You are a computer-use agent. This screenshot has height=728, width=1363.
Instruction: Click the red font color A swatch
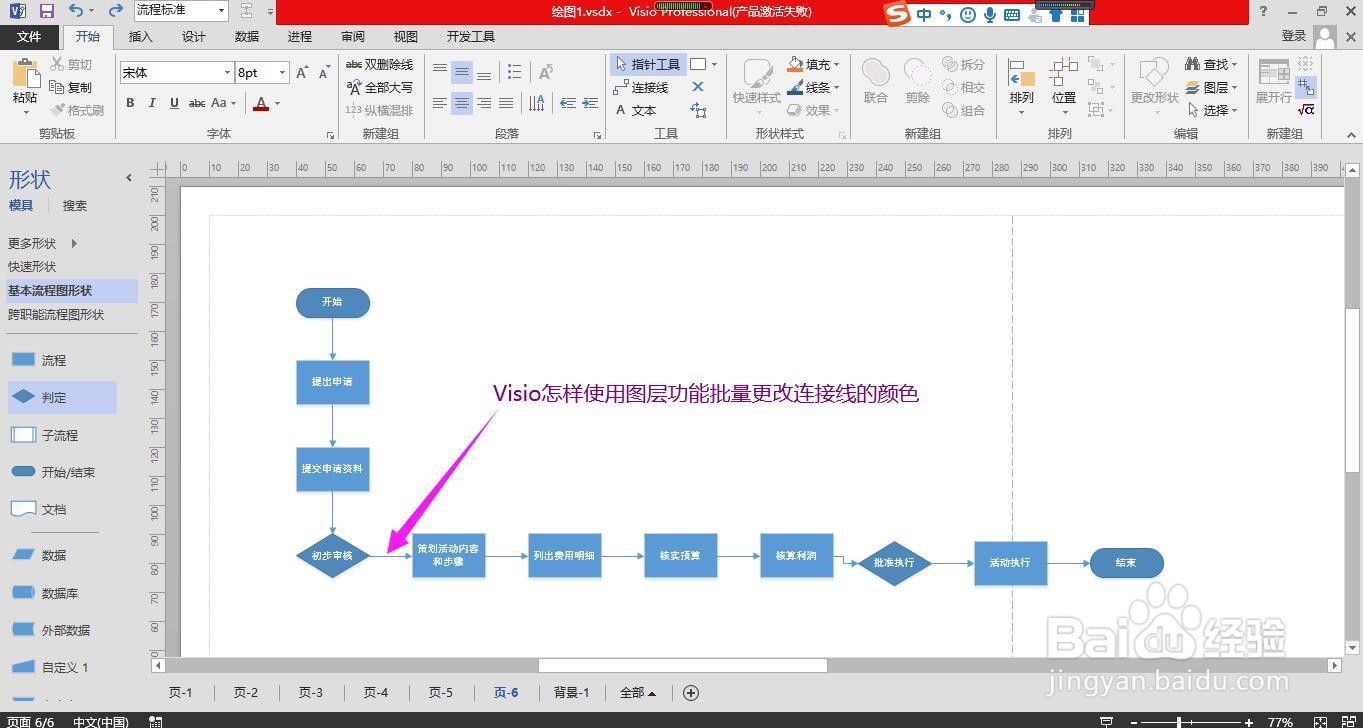pyautogui.click(x=261, y=103)
